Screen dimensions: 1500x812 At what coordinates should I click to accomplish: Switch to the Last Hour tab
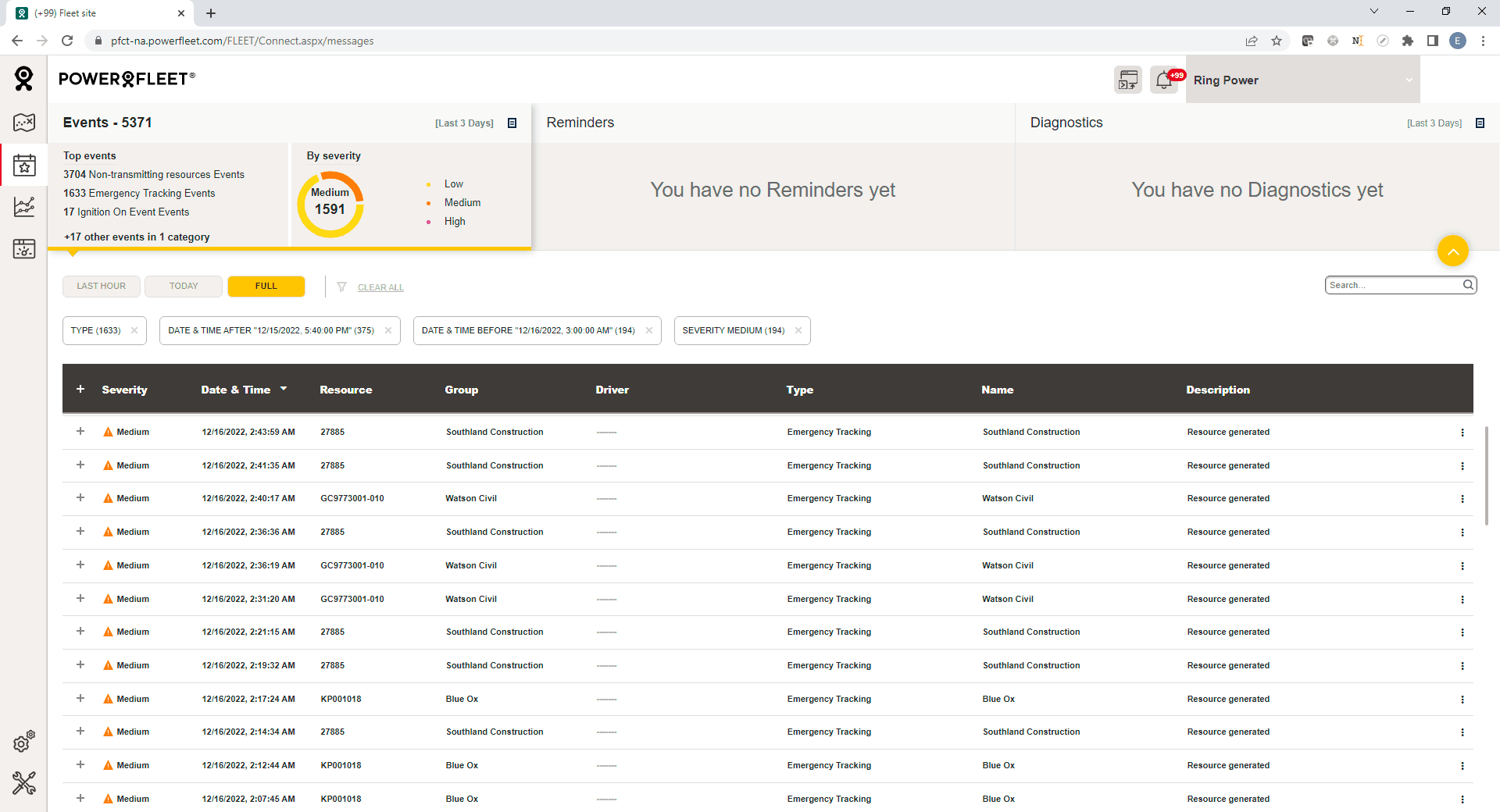[x=102, y=287]
